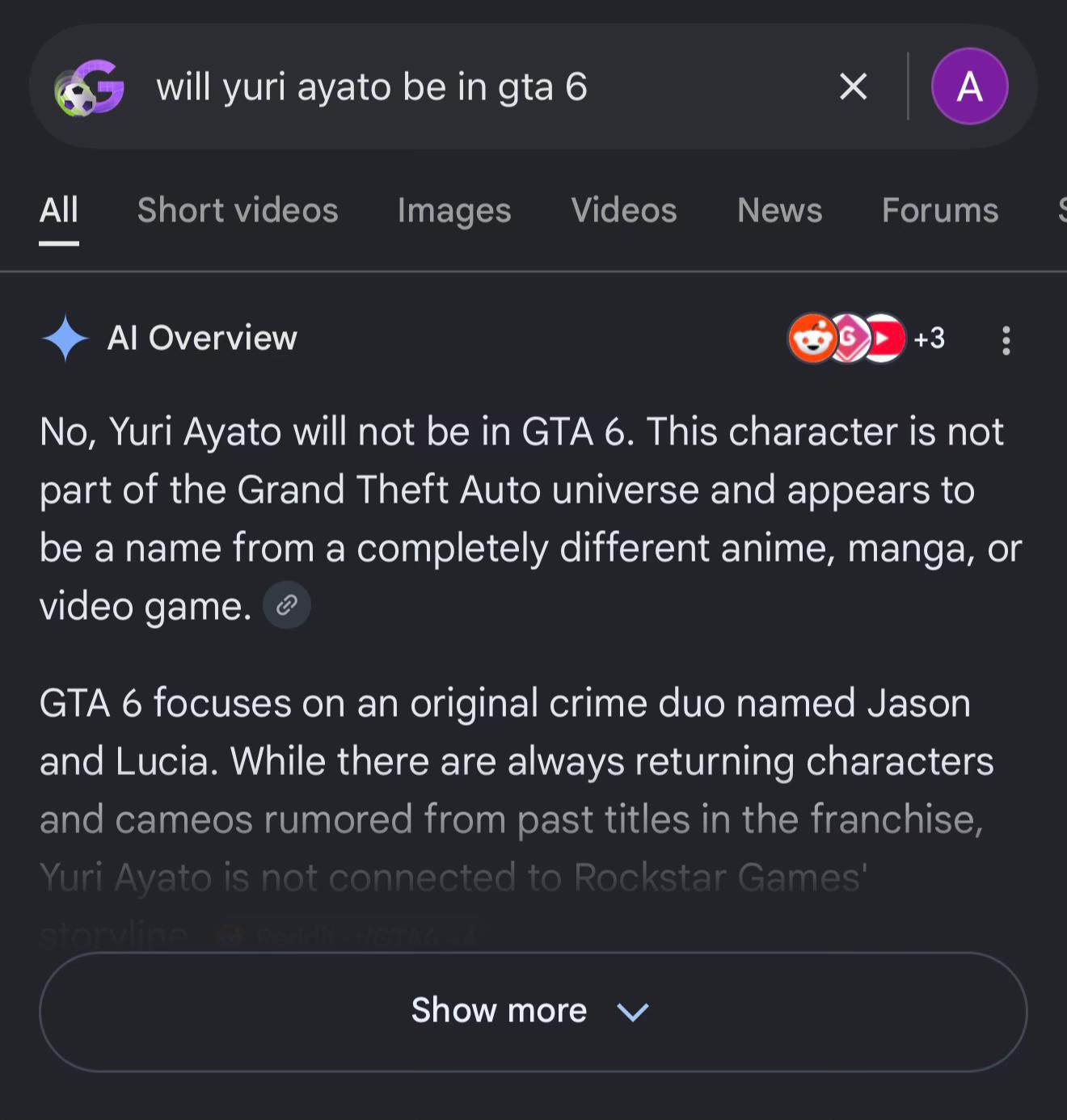Tap the Google doodle logo

point(89,87)
